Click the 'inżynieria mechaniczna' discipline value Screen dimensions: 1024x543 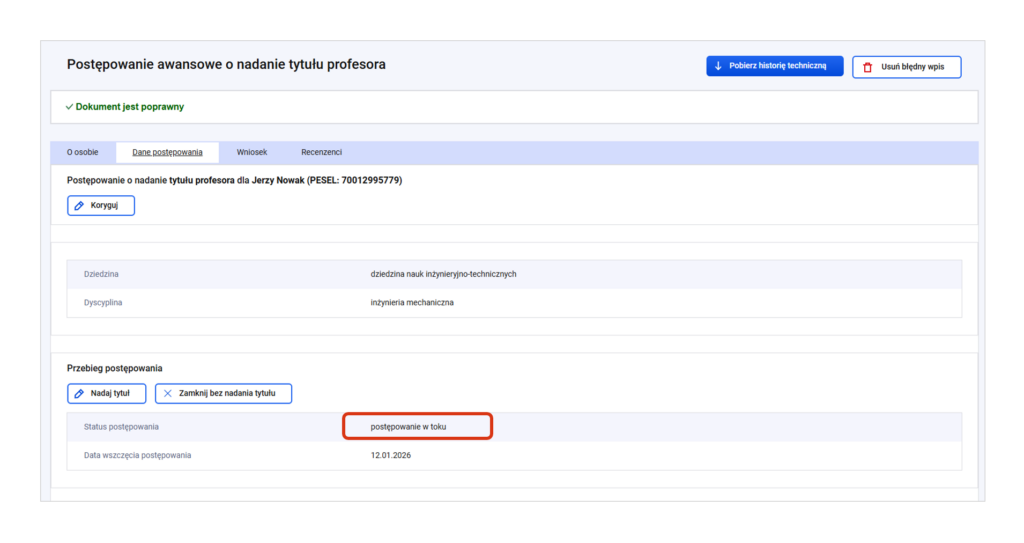[411, 302]
